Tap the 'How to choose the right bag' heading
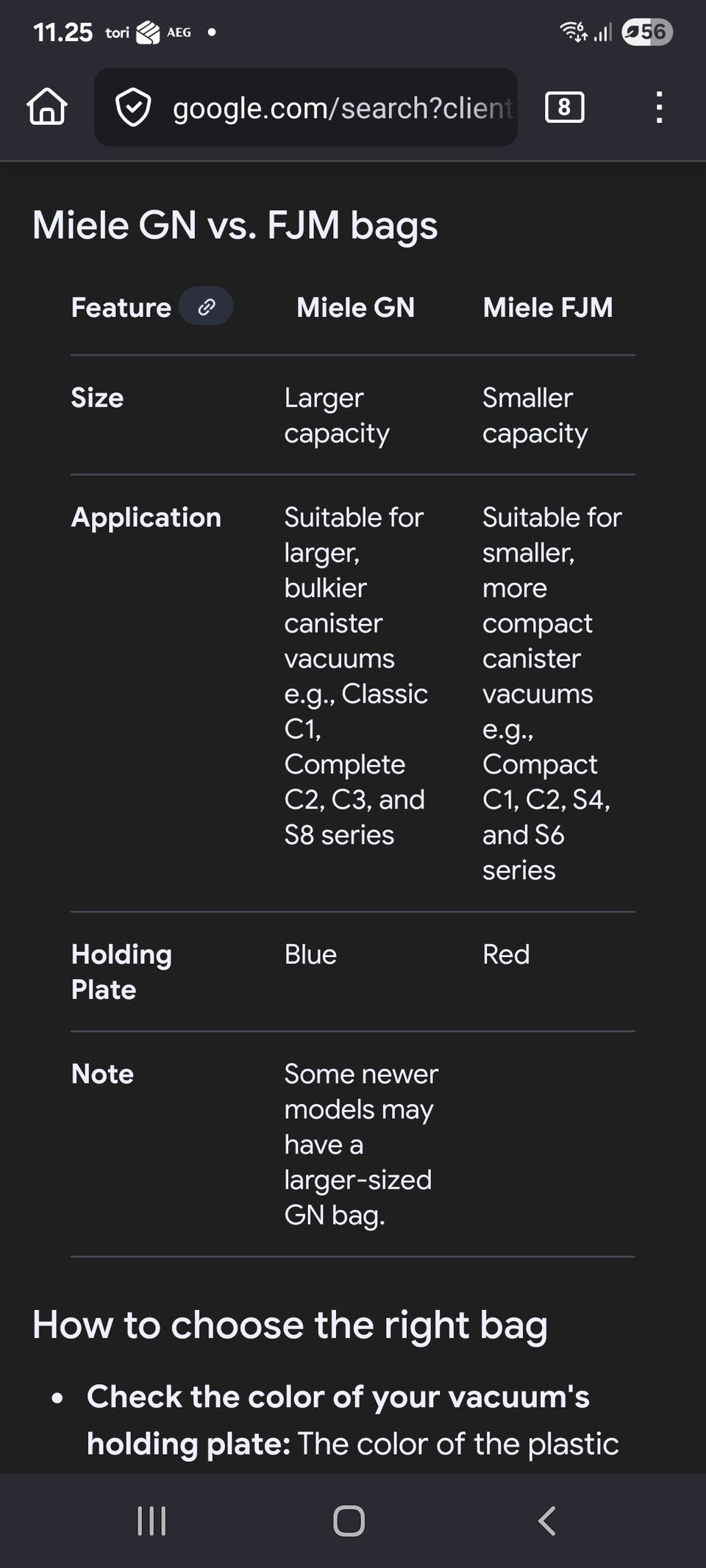This screenshot has height=1568, width=706. pyautogui.click(x=290, y=1325)
